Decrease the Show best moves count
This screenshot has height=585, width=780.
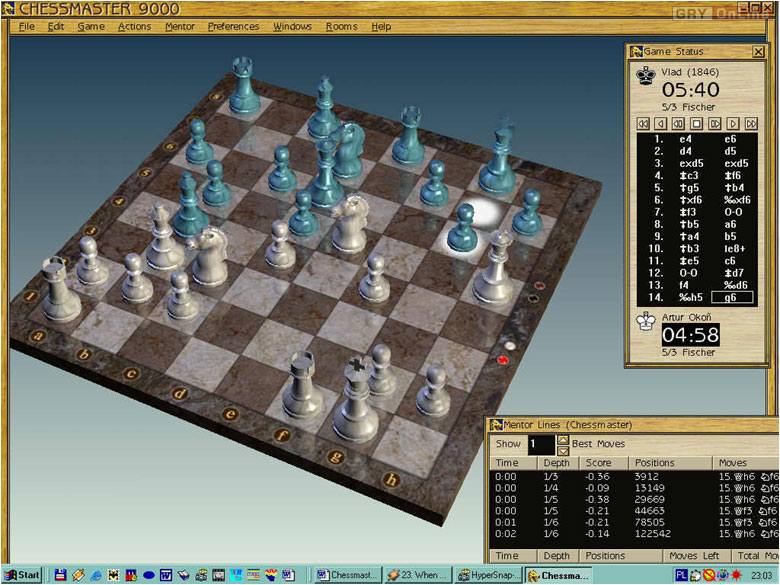pyautogui.click(x=563, y=450)
